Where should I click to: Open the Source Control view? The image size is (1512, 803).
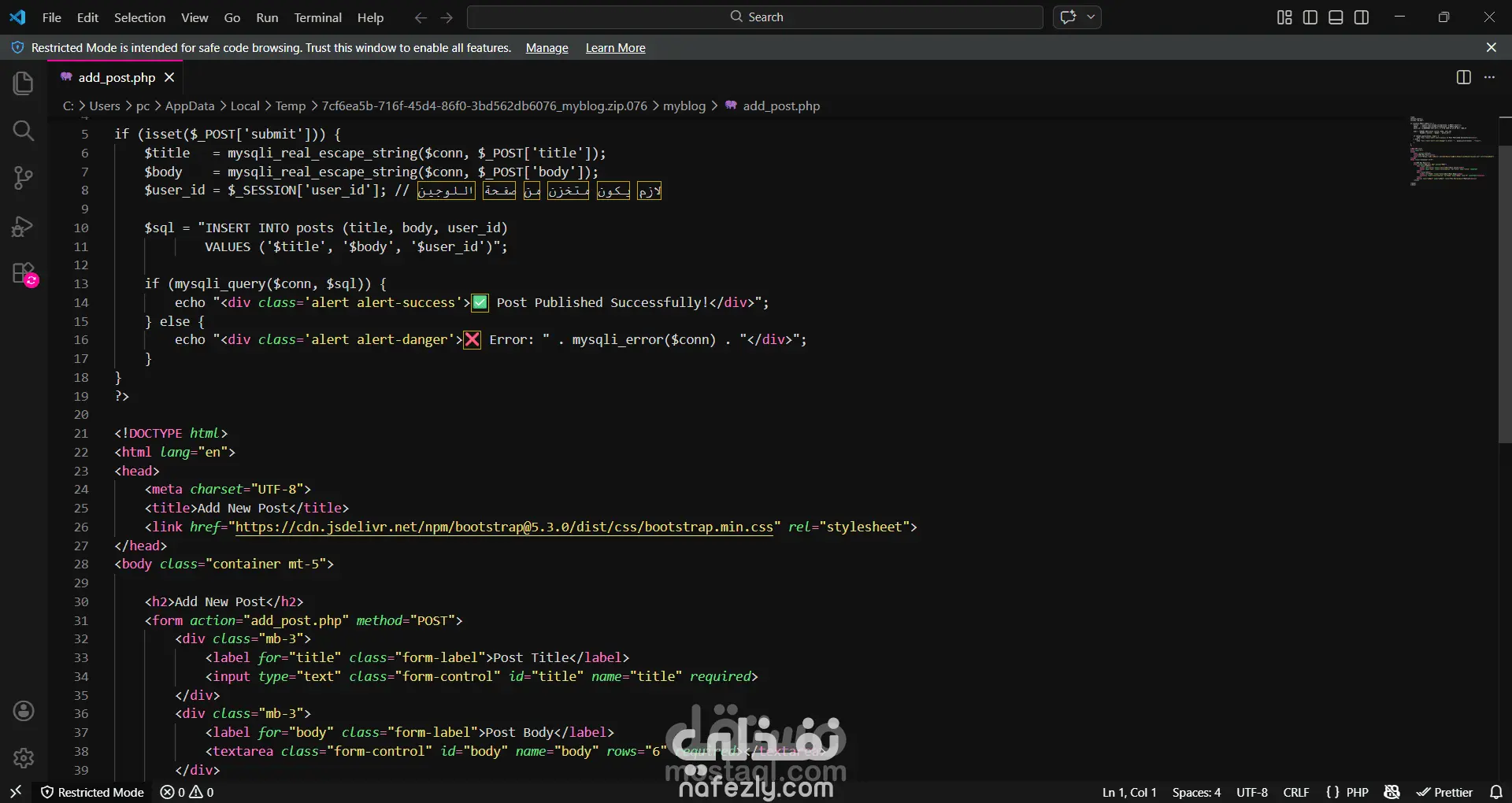pos(24,178)
